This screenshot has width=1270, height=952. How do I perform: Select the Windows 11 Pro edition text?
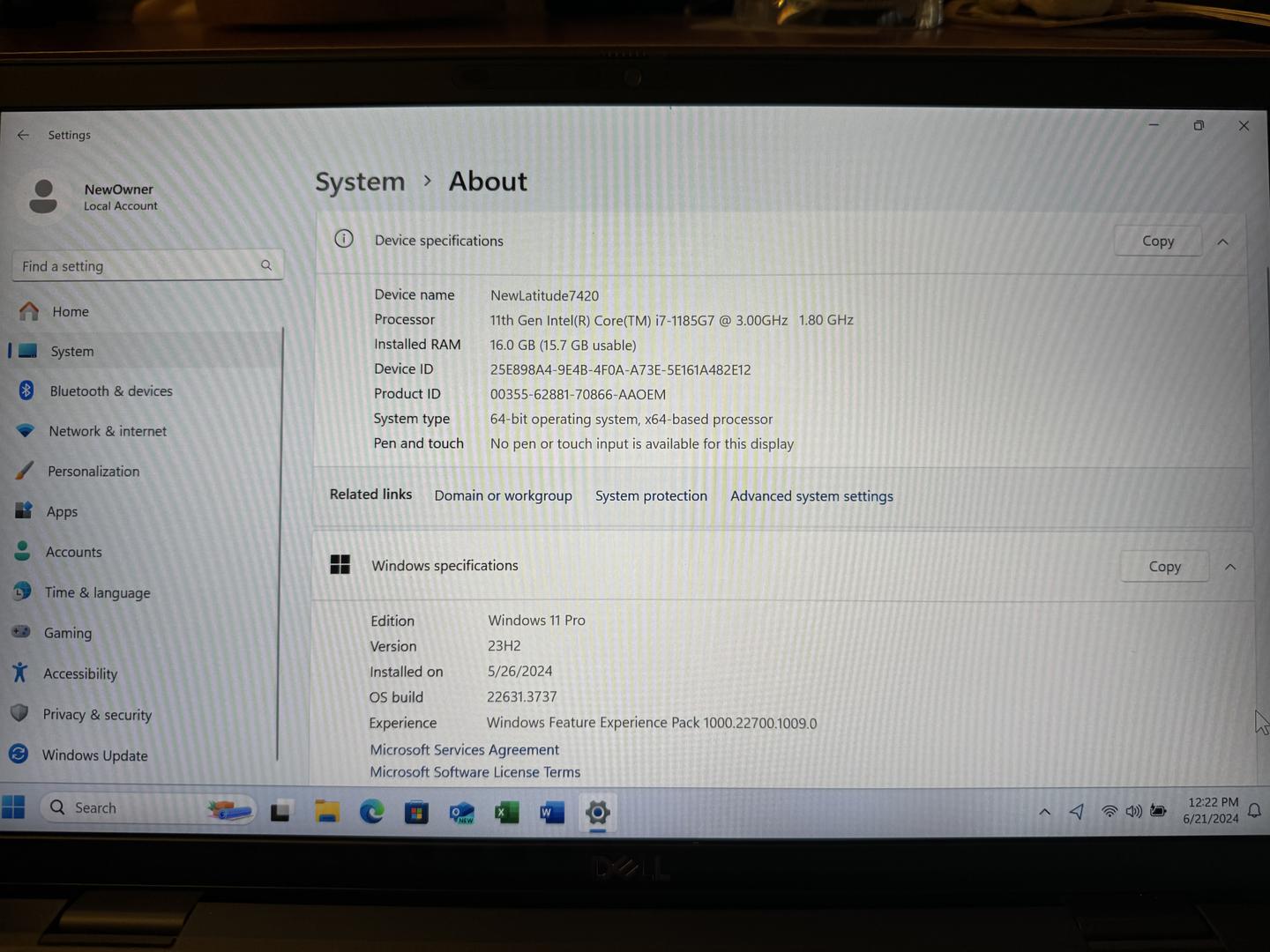point(536,620)
